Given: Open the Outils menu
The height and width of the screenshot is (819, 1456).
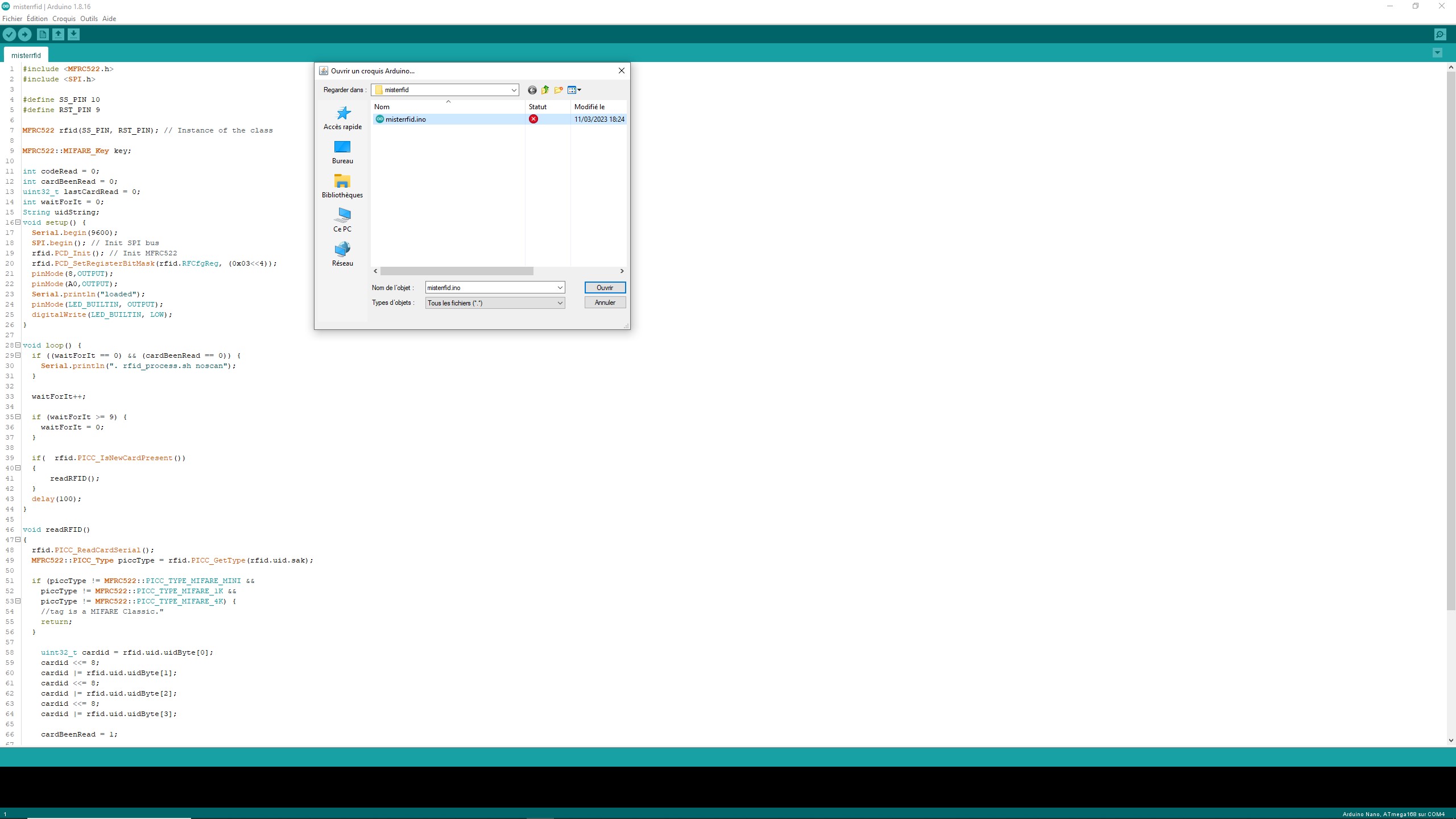Looking at the screenshot, I should coord(89,19).
